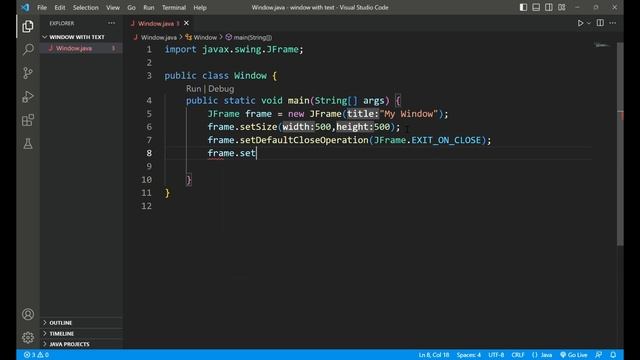Open notifications bell icon
This screenshot has width=640, height=360.
pyautogui.click(x=613, y=355)
